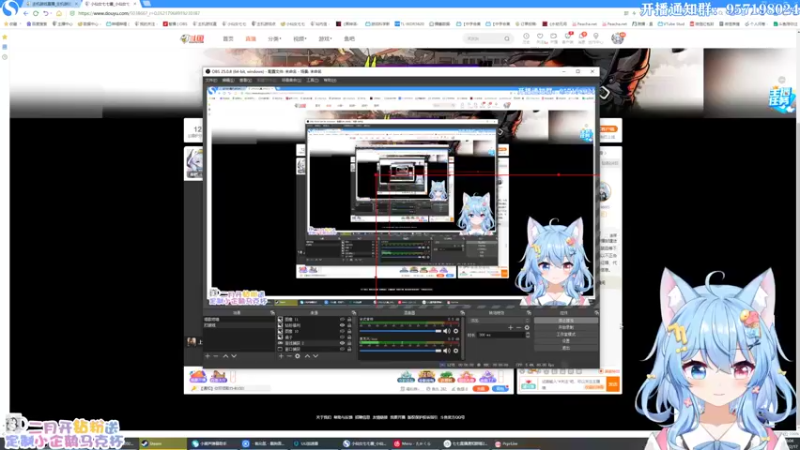The width and height of the screenshot is (800, 450).
Task: Reload the page with the refresh icon
Action: pyautogui.click(x=35, y=13)
